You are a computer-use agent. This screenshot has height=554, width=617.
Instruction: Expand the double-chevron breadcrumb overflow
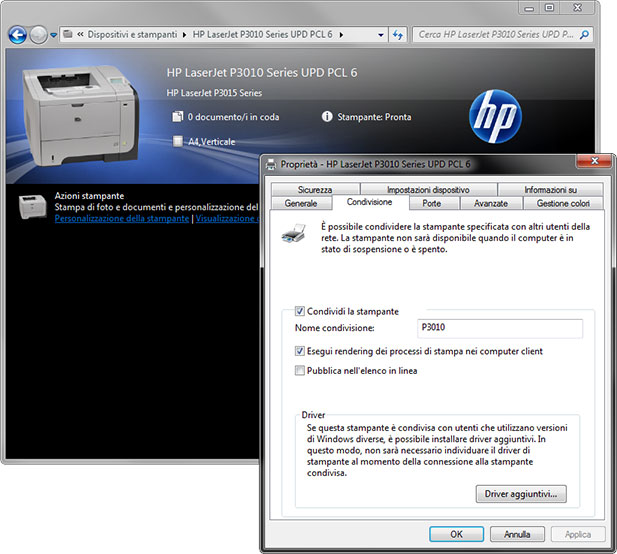(x=80, y=34)
